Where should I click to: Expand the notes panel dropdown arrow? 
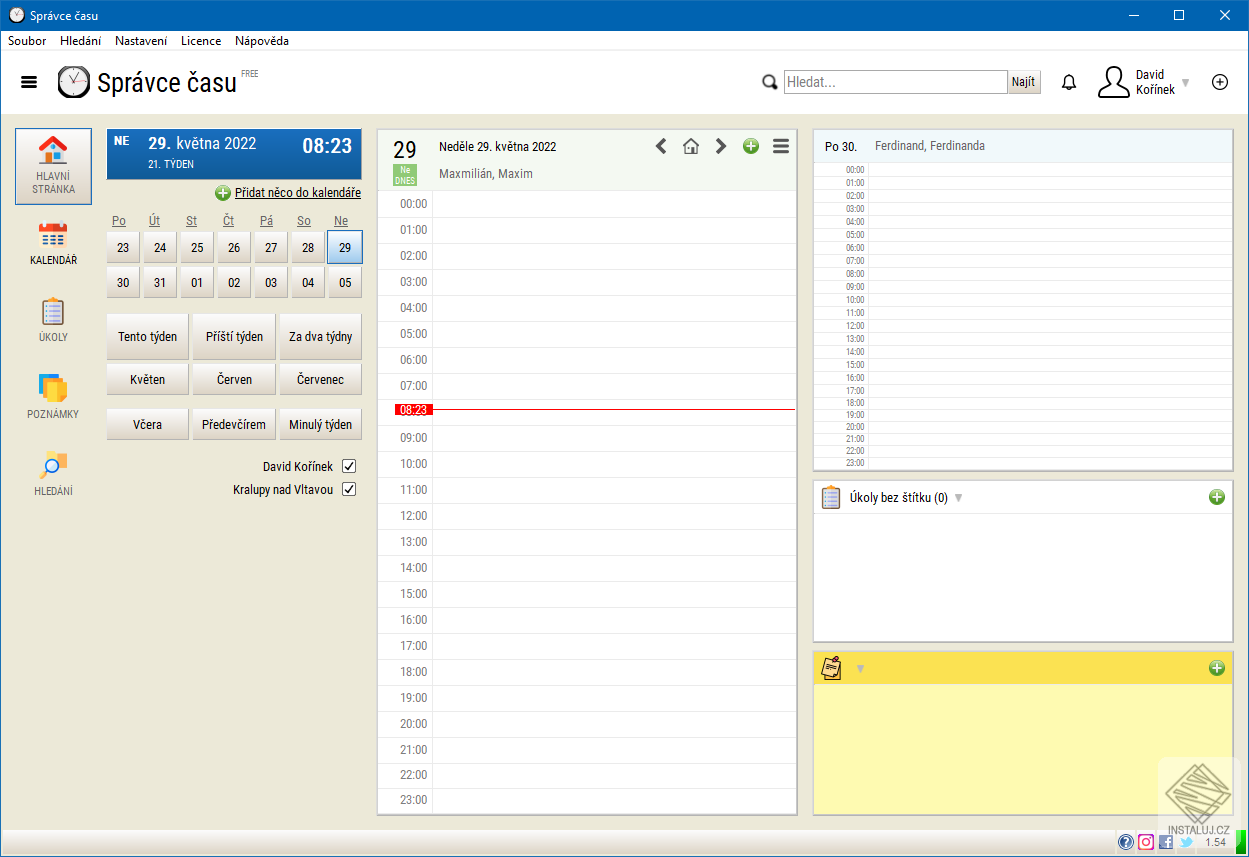[859, 669]
